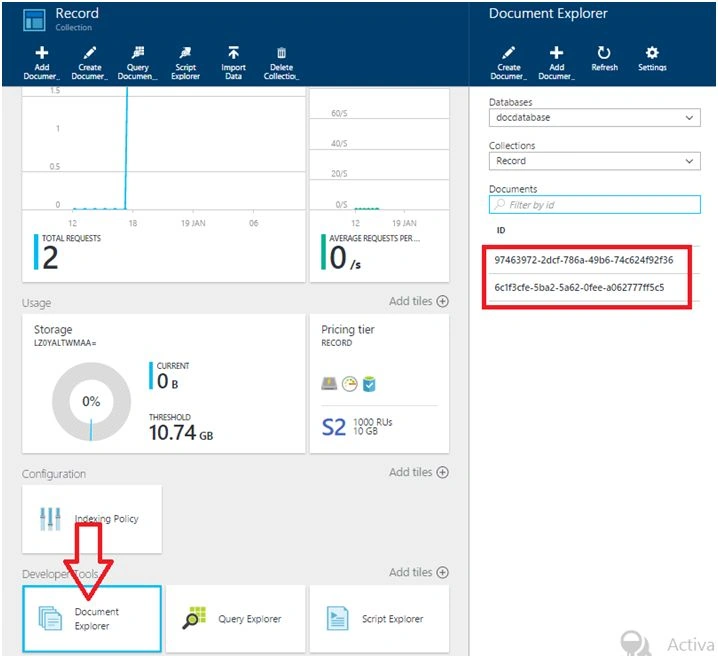Click the plus icon beside Usage Add tiles
Viewport: 718px width, 658px height.
coord(442,301)
